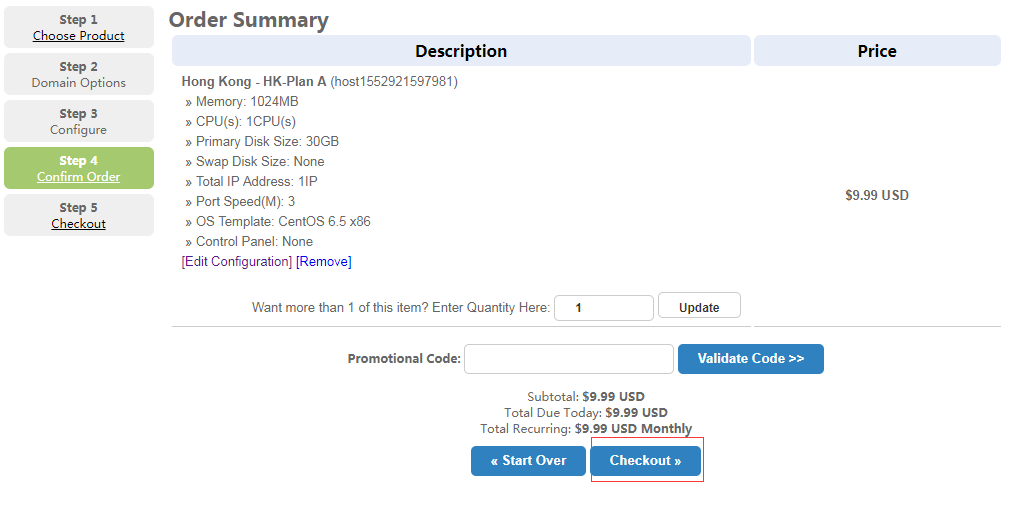This screenshot has width=1032, height=505.
Task: Select Step 3 Configure in sidebar
Action: click(78, 122)
